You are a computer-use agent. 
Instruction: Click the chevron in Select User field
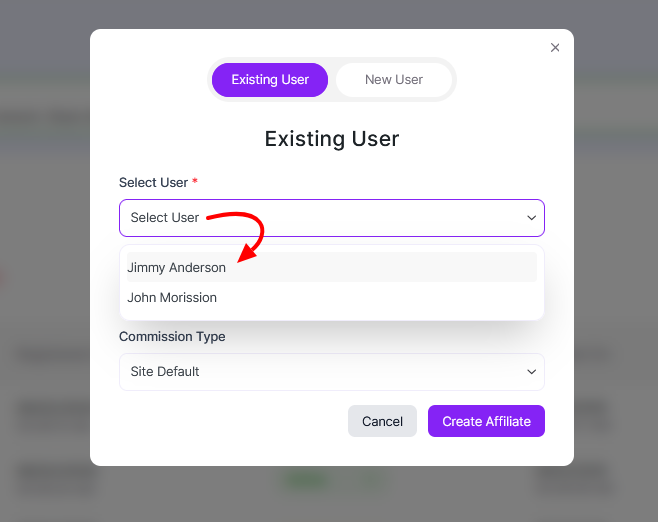(532, 218)
